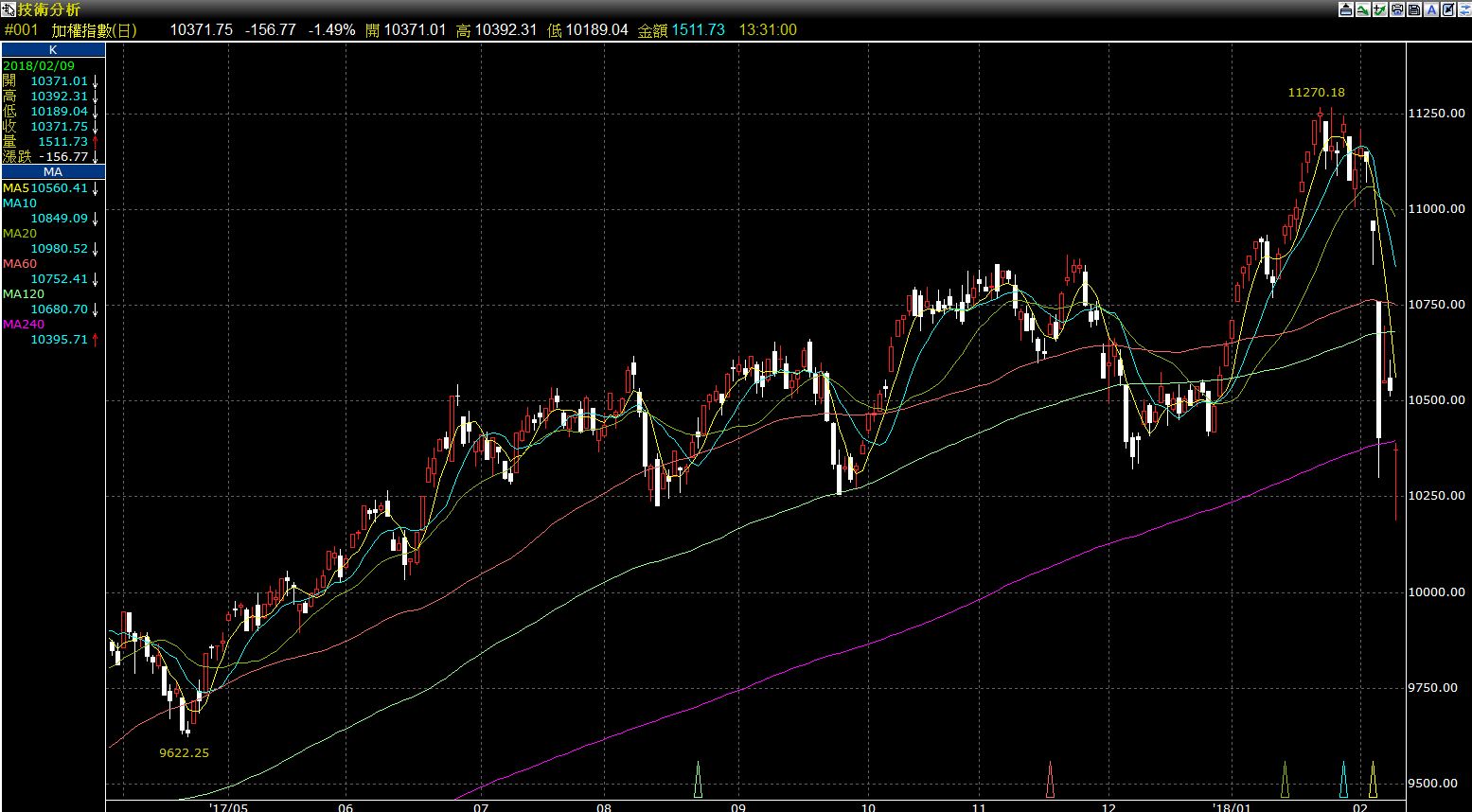
Task: Select the MA panel header tab
Action: click(x=53, y=172)
